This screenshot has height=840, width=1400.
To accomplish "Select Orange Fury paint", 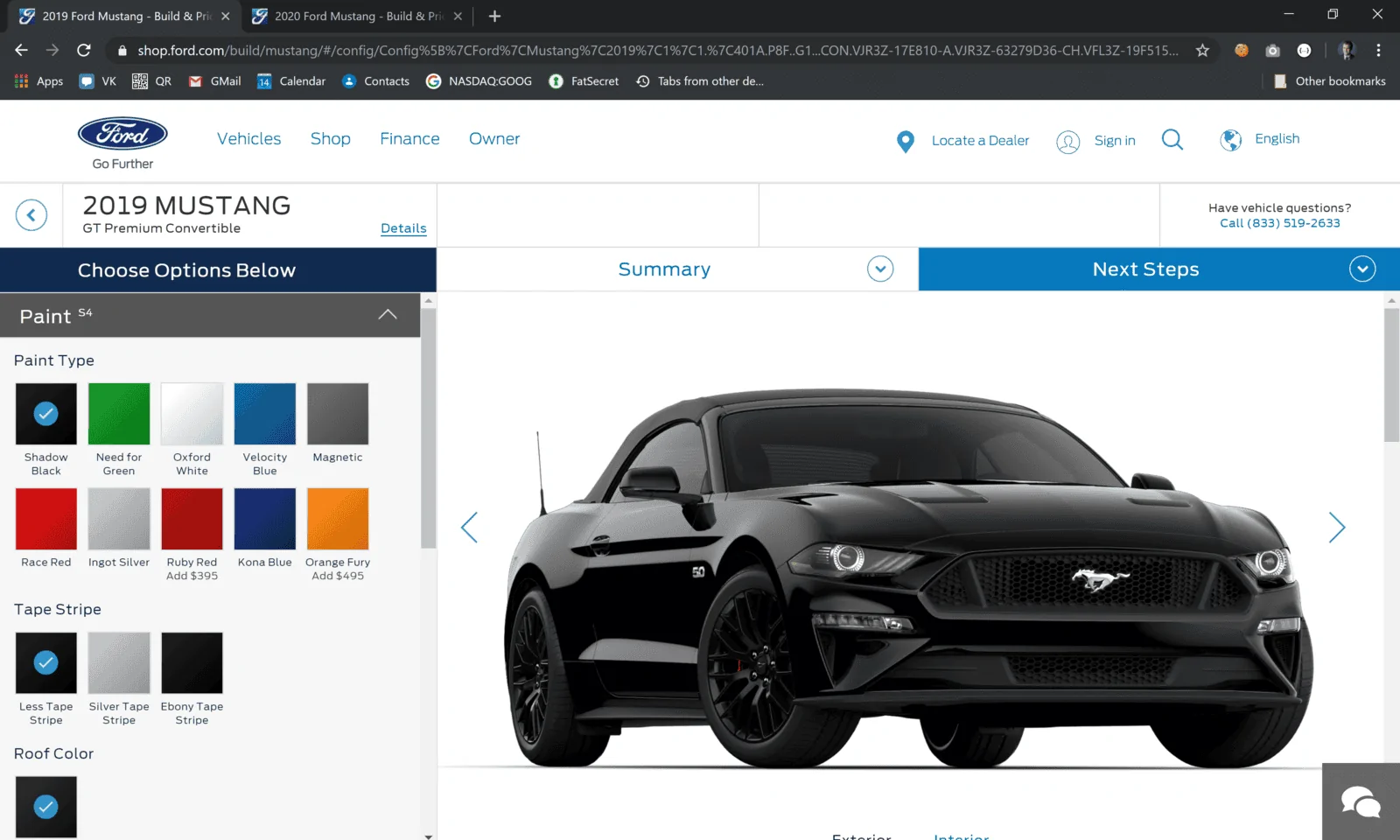I will click(x=338, y=519).
